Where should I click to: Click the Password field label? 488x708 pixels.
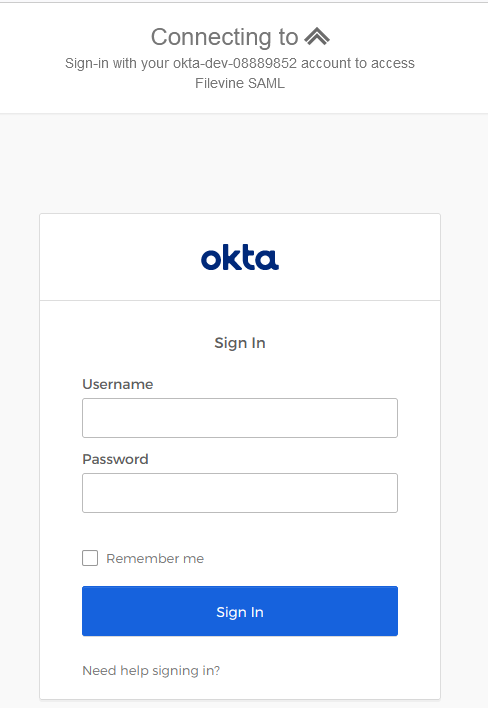click(x=115, y=459)
